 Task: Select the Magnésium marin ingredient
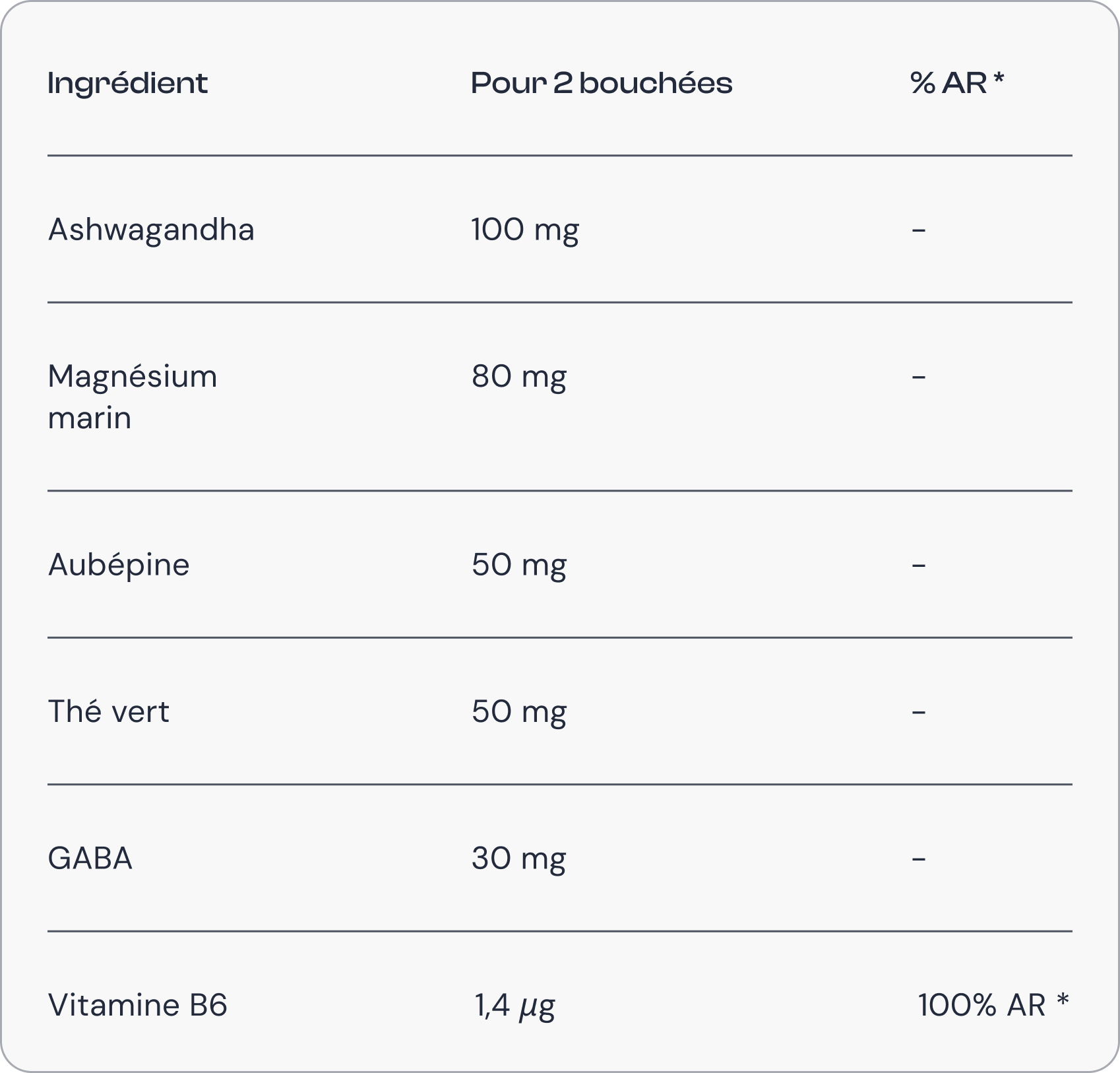[x=133, y=397]
